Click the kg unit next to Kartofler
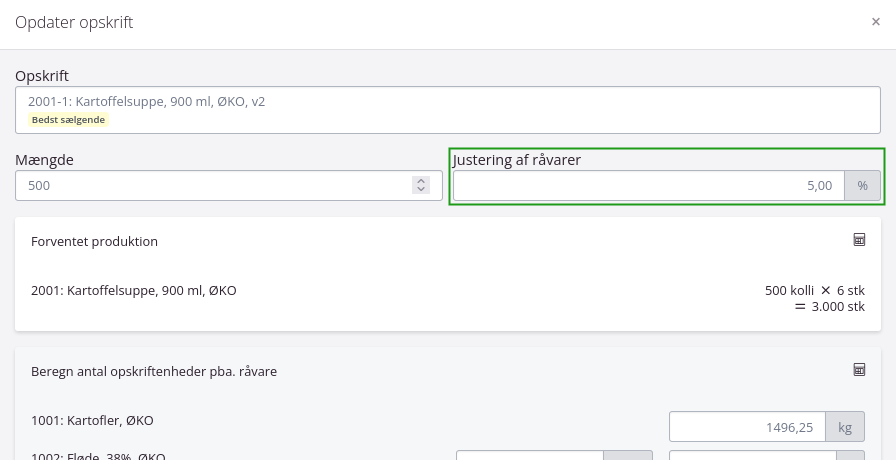This screenshot has width=896, height=460. click(x=844, y=428)
